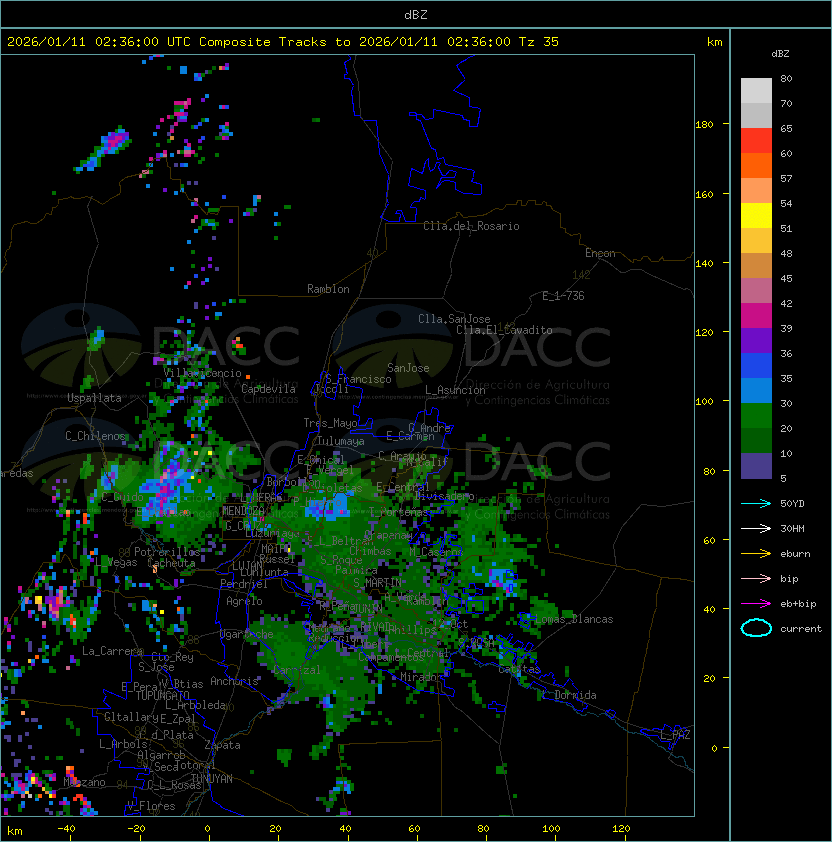
Task: Click the 'dBZ' heading above the color scale
Action: 780,54
